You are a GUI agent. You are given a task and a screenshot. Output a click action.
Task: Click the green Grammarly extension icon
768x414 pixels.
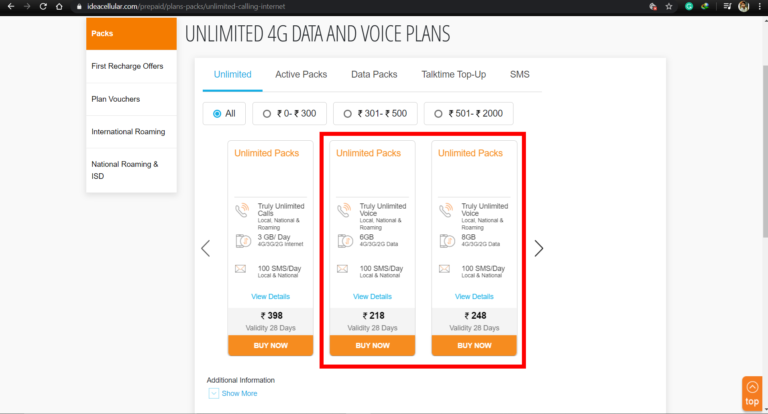coord(689,6)
